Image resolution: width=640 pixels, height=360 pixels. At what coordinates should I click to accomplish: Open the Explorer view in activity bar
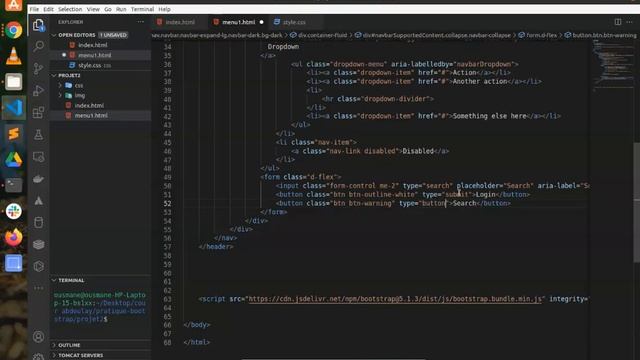pyautogui.click(x=38, y=25)
